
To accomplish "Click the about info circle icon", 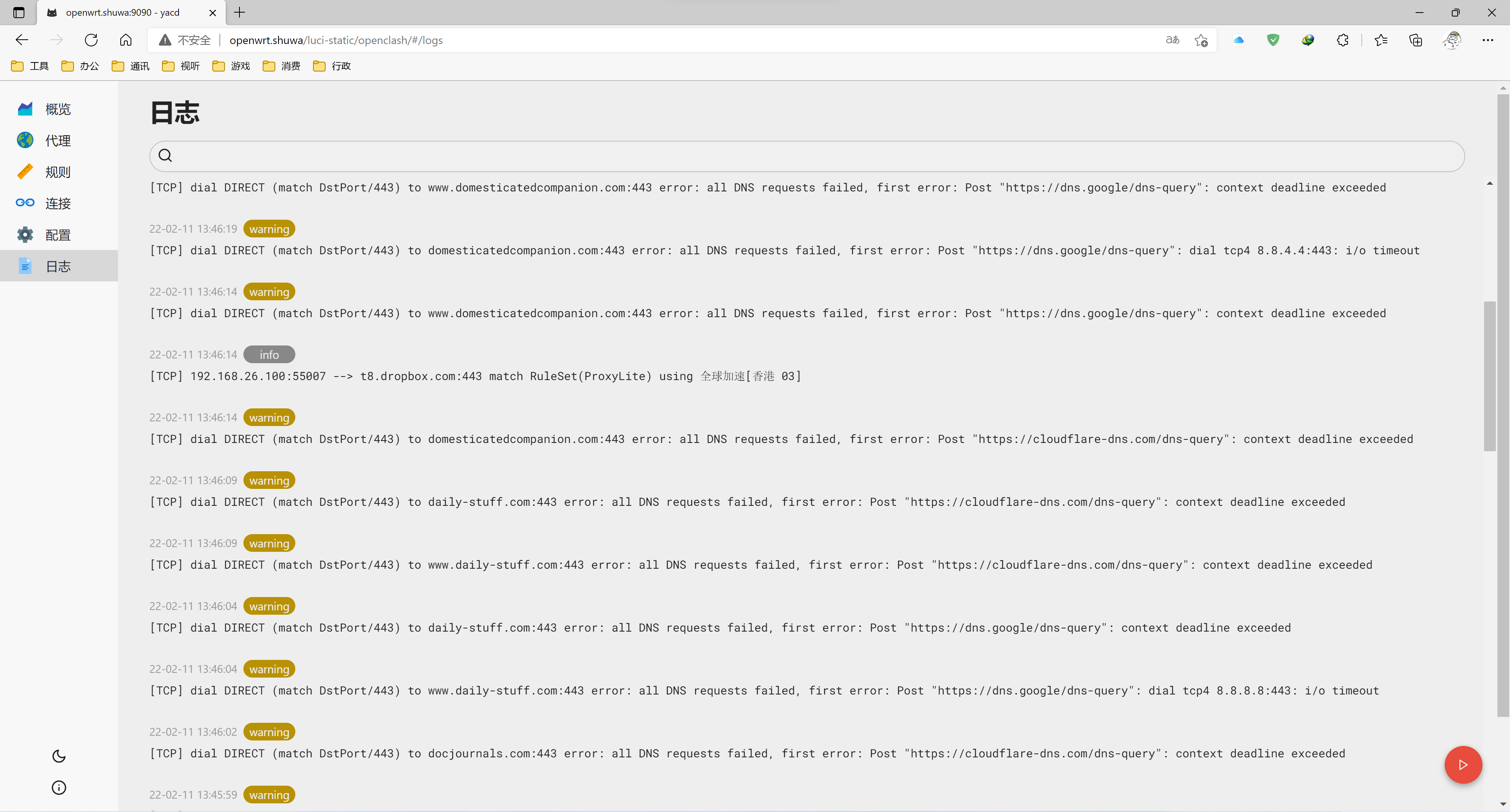I will click(59, 788).
